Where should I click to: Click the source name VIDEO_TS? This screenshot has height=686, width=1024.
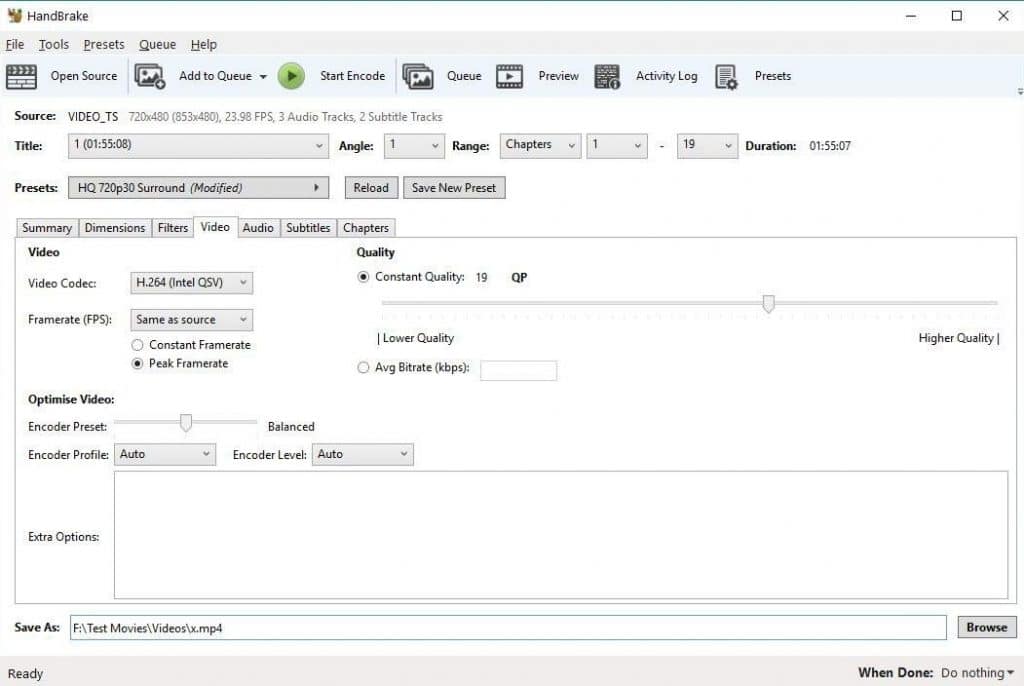click(x=93, y=117)
